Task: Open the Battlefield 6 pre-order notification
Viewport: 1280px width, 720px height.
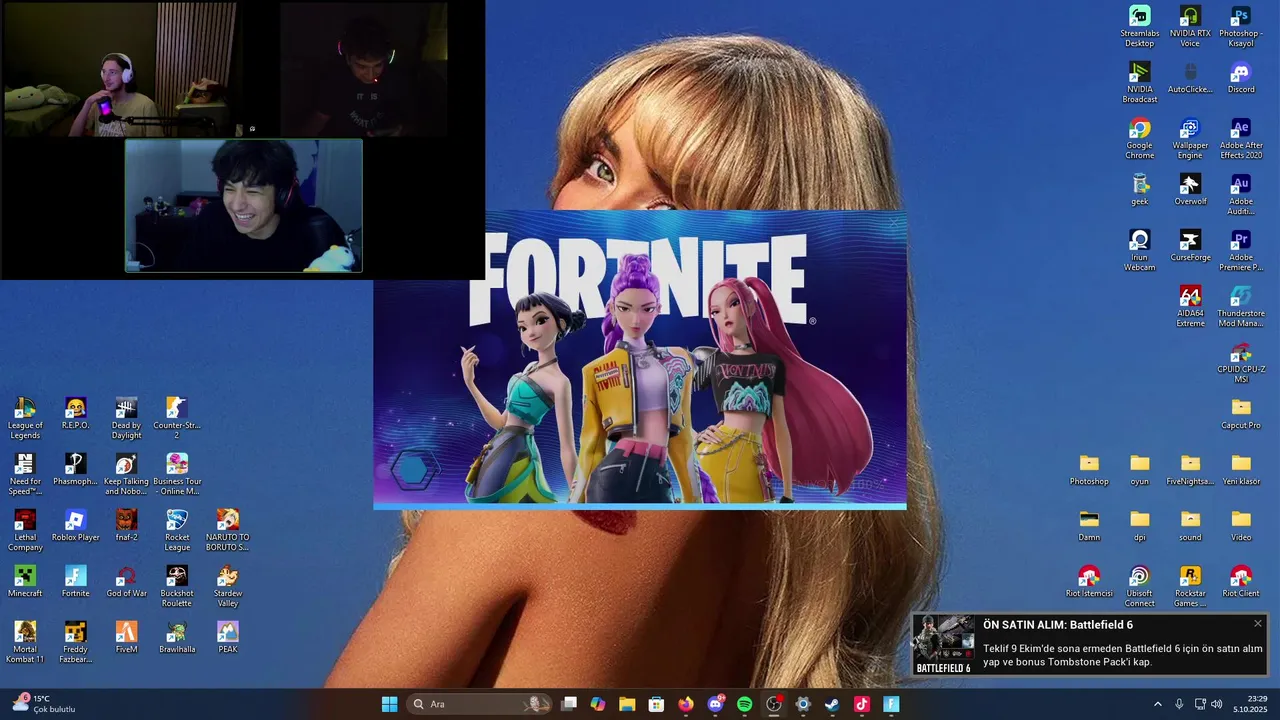Action: tap(1089, 644)
